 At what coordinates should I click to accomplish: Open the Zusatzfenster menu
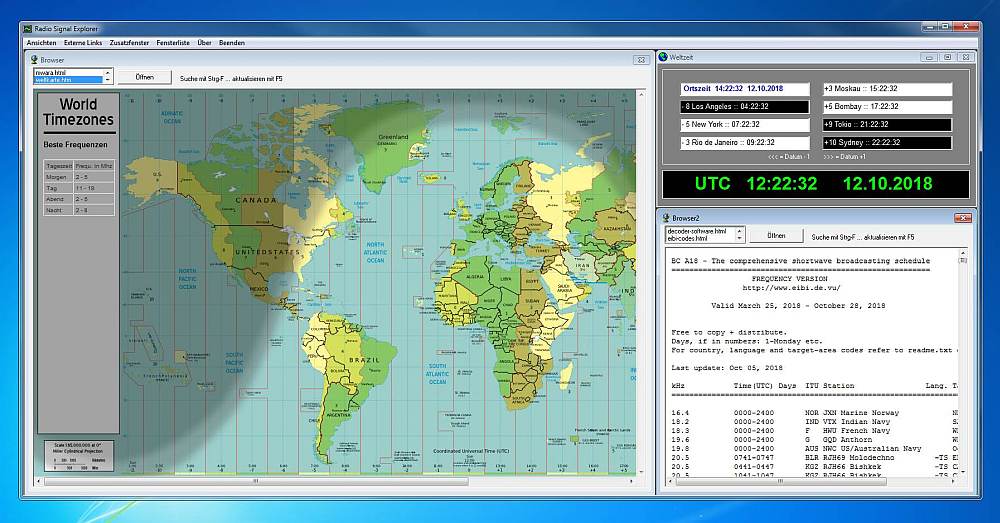tap(130, 43)
